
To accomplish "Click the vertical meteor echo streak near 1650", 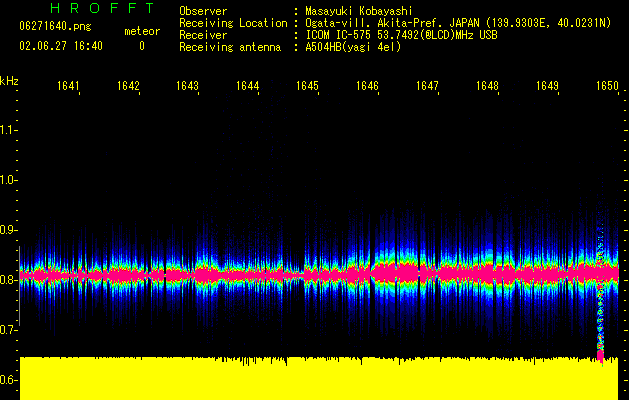I will coord(600,320).
